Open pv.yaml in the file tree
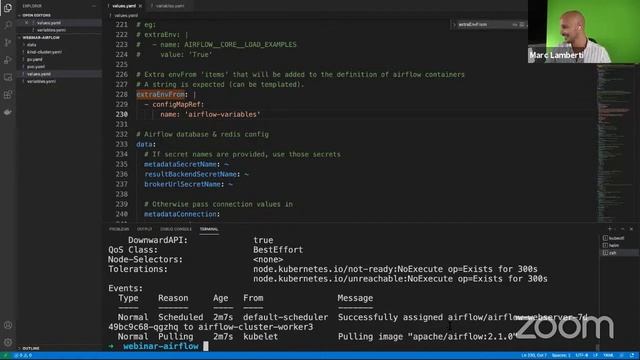640x360 pixels. (34, 60)
